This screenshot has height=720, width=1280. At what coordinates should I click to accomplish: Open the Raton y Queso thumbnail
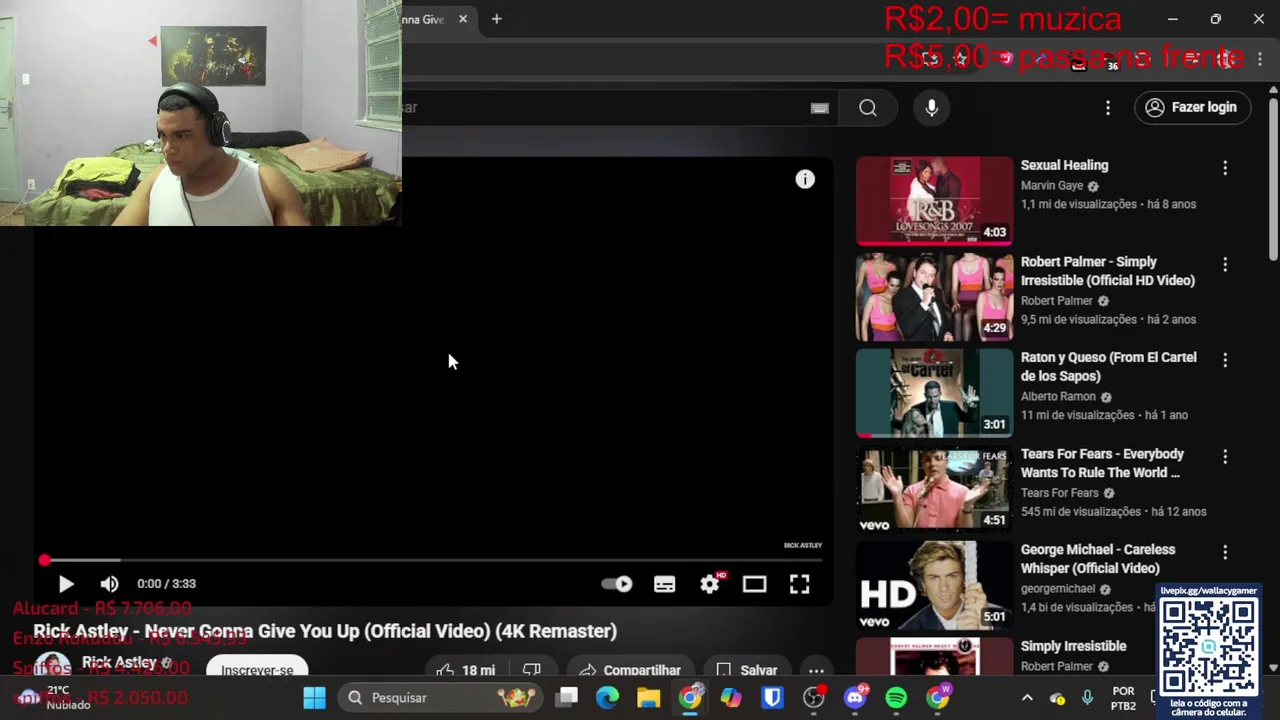pos(934,392)
